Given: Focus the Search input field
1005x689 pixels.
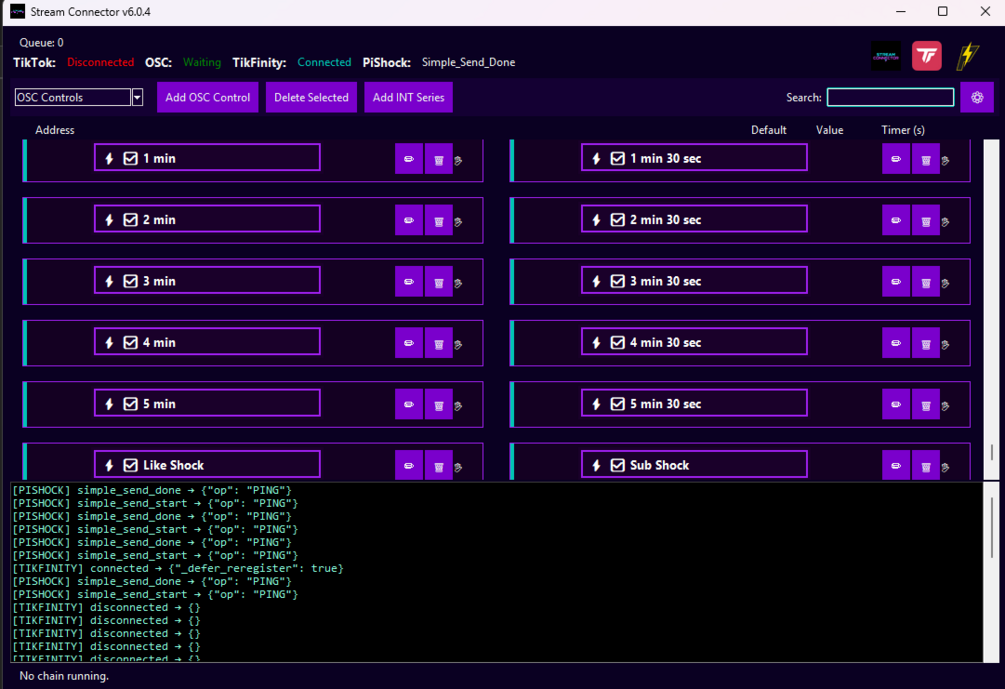Looking at the screenshot, I should (890, 97).
